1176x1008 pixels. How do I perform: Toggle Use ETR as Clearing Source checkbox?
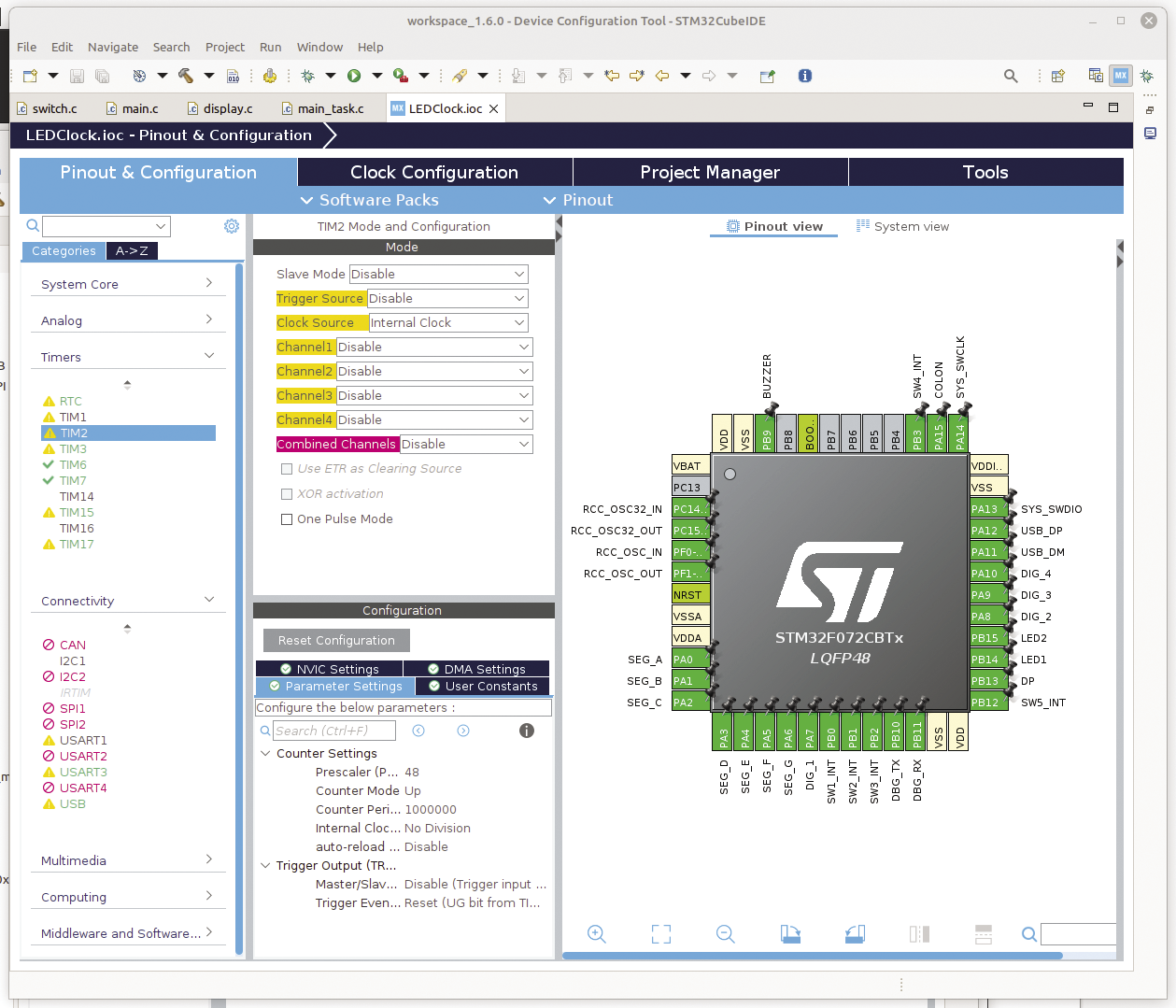pyautogui.click(x=287, y=469)
